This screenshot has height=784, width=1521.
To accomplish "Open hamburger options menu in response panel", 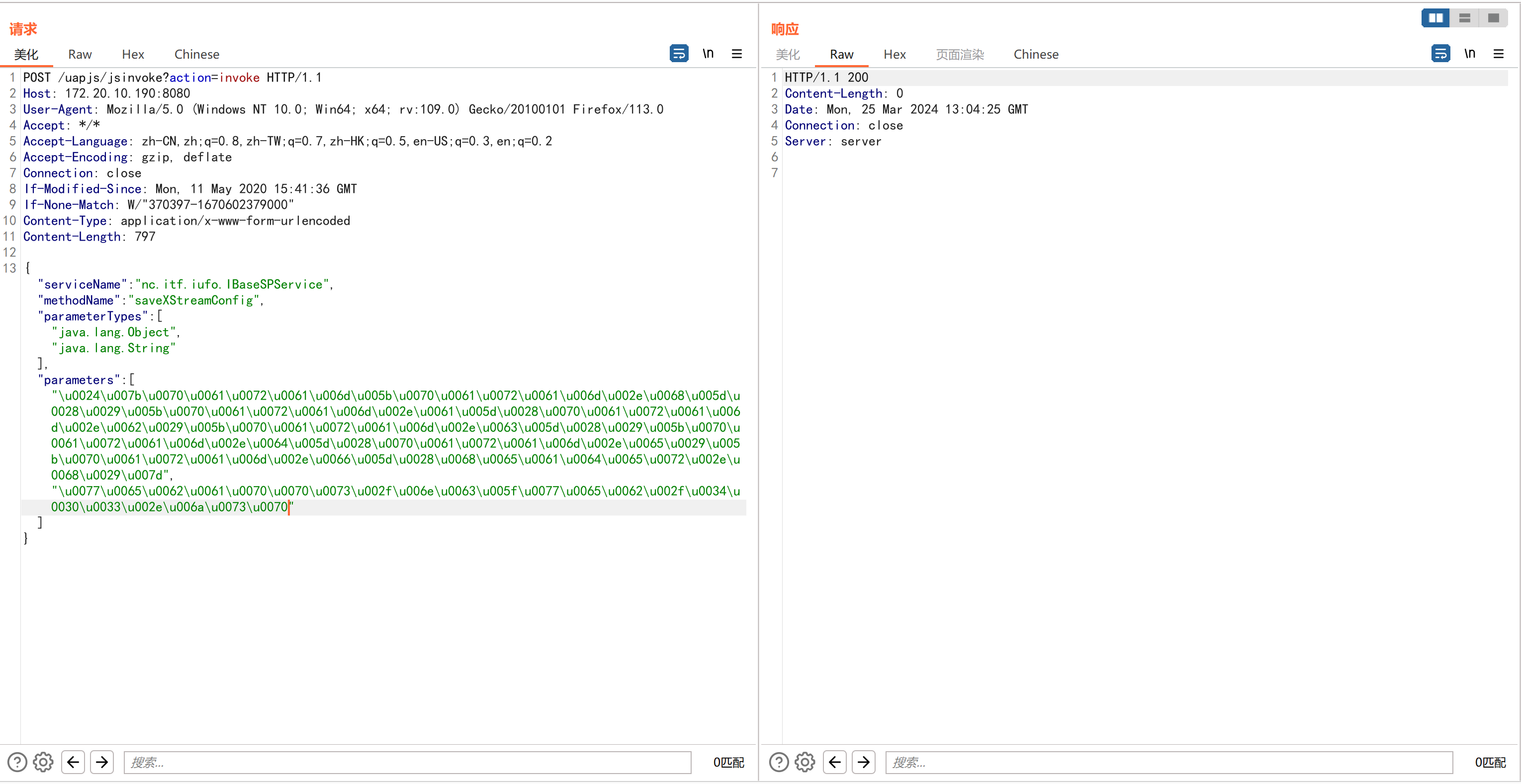I will coord(1498,54).
